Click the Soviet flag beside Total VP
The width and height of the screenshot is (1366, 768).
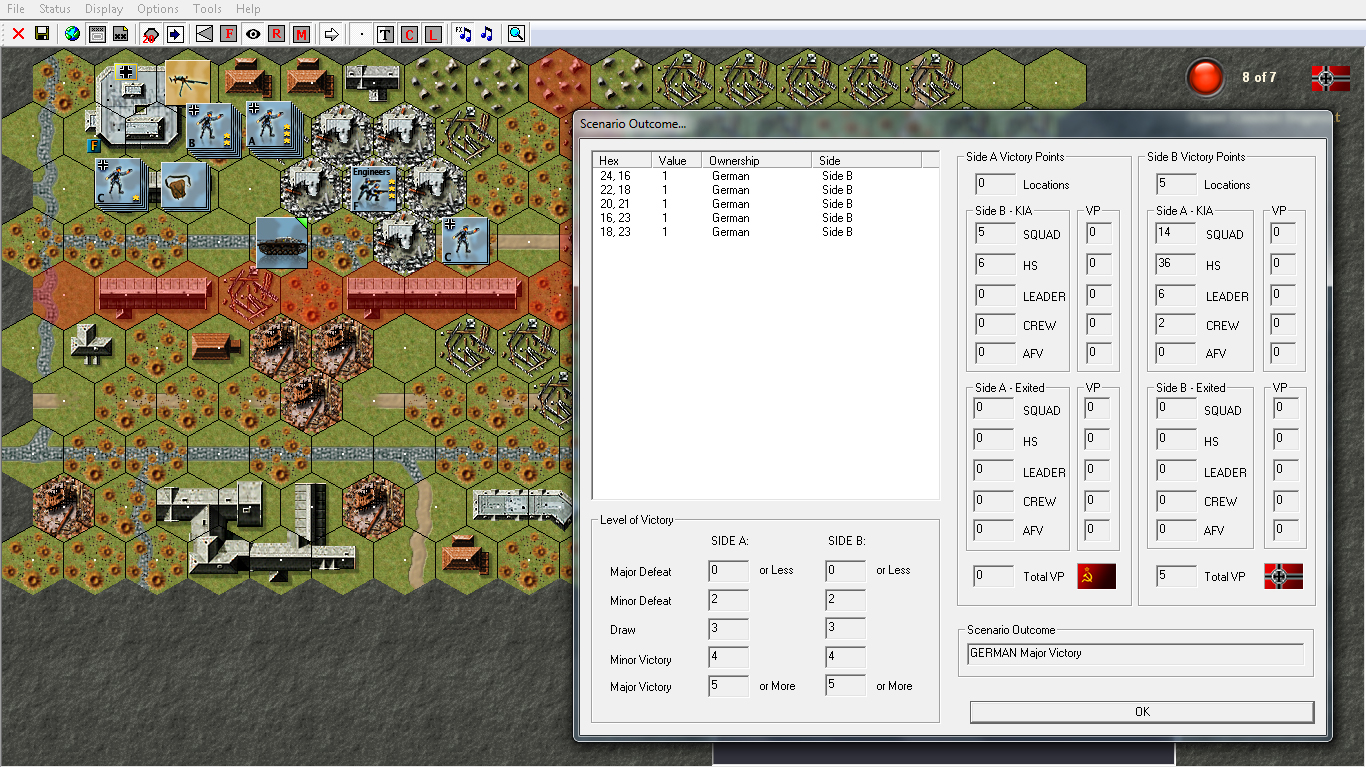point(1096,576)
